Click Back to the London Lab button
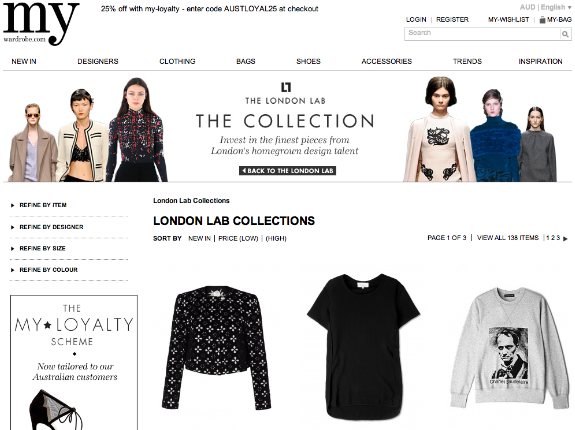The height and width of the screenshot is (430, 575). [x=288, y=170]
